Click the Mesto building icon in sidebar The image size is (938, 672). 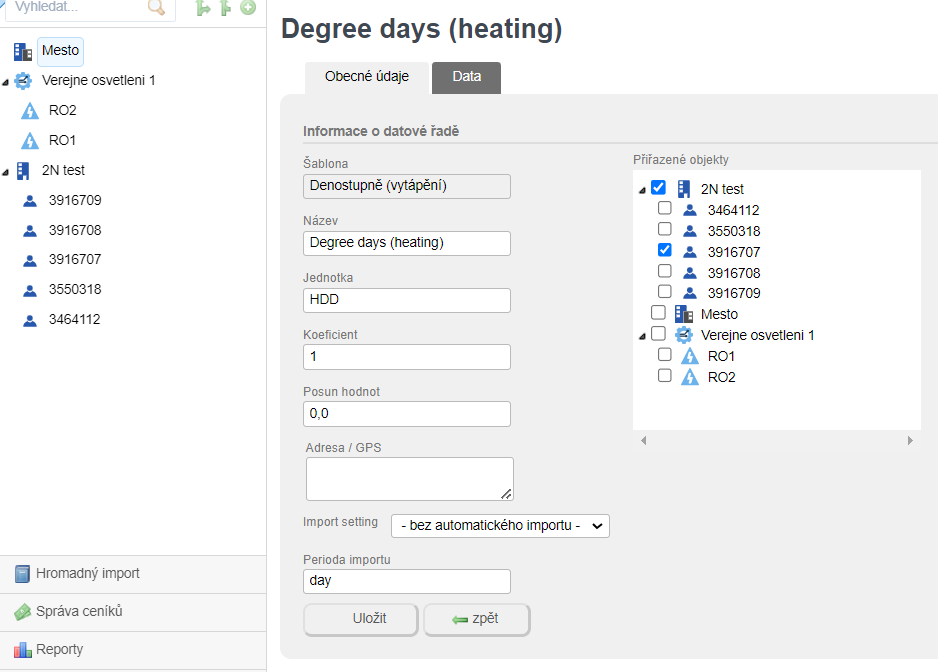23,51
